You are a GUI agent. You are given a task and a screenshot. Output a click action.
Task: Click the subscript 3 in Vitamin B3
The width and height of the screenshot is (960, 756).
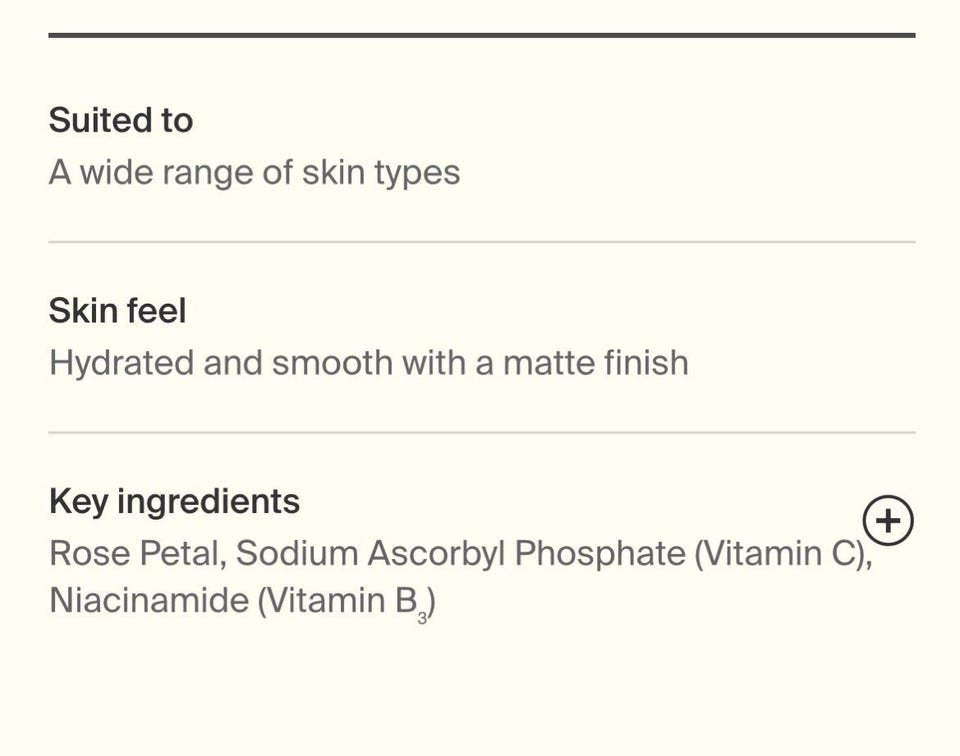(x=422, y=617)
